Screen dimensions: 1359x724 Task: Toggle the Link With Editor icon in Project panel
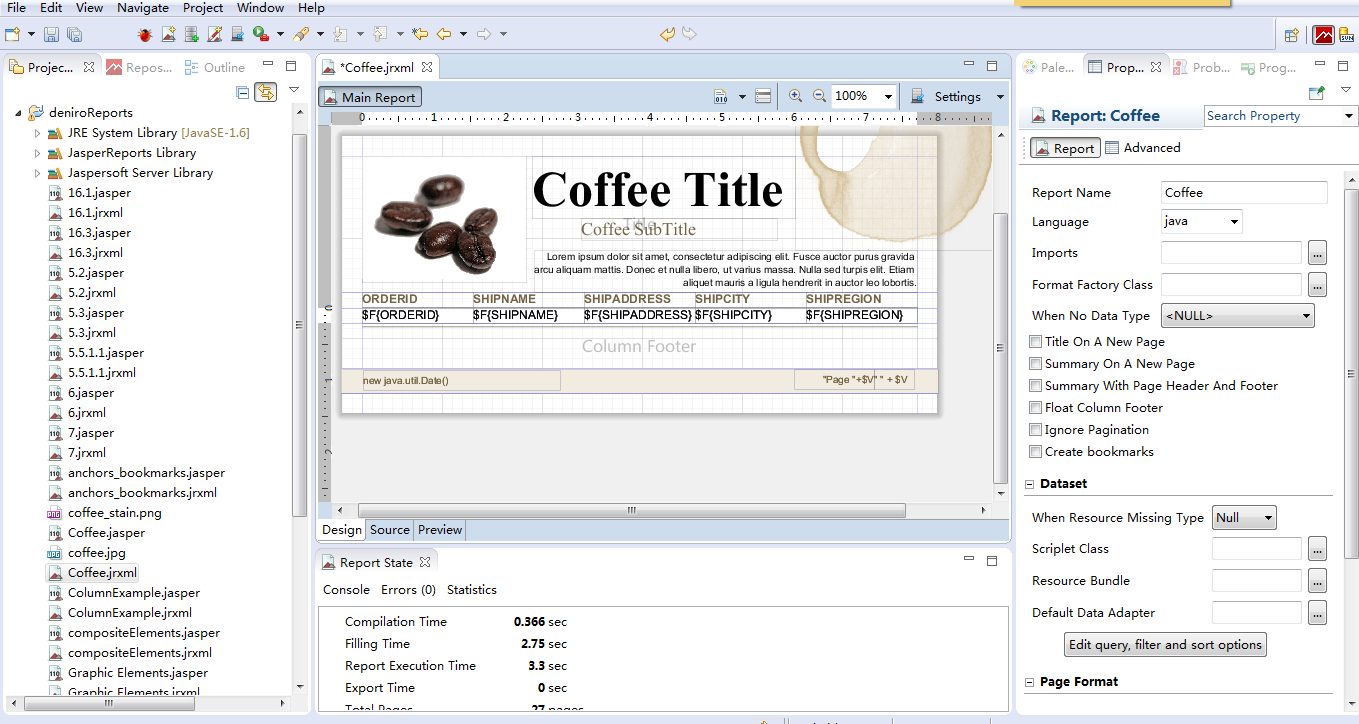tap(266, 91)
